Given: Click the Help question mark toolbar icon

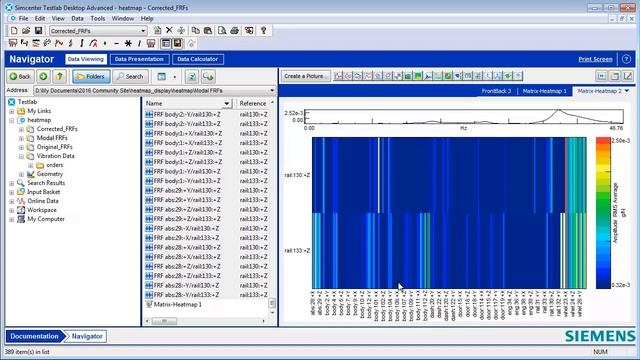Looking at the screenshot, I should tap(263, 31).
